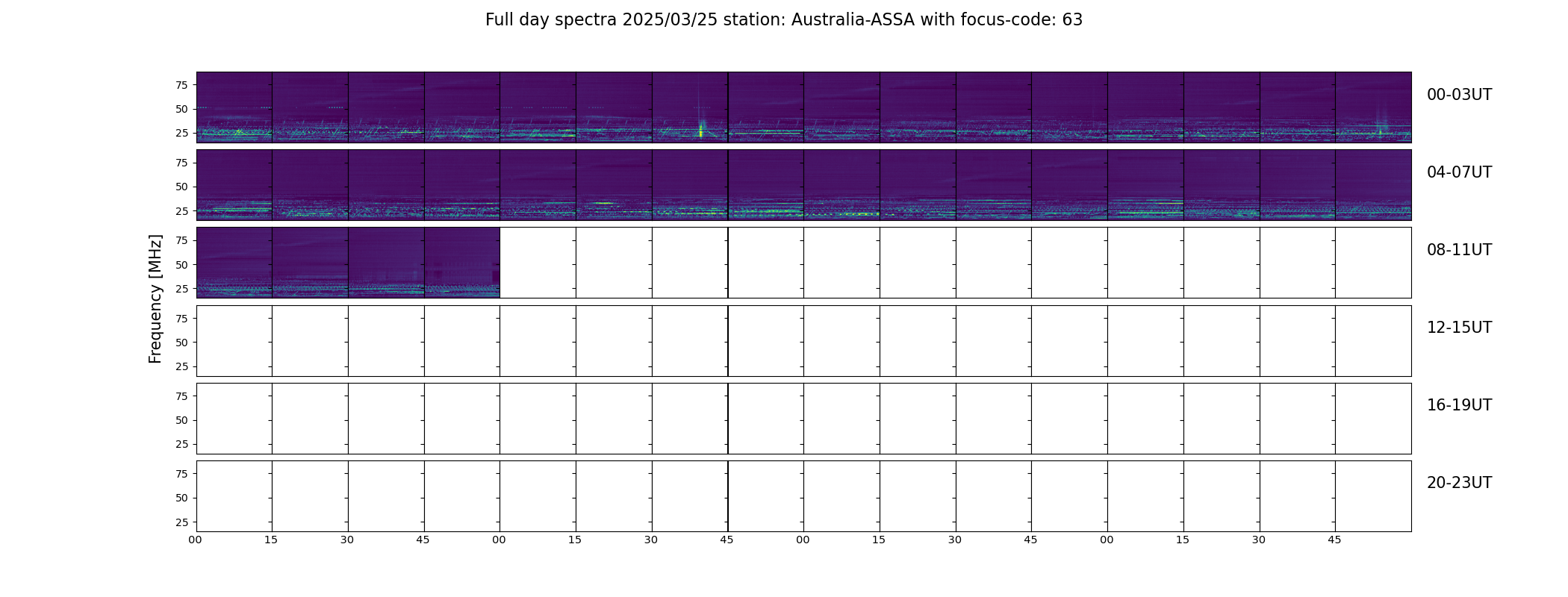Click the plot title "Full day spectra 2025/03/25"
The width and height of the screenshot is (1568, 597).
point(601,20)
